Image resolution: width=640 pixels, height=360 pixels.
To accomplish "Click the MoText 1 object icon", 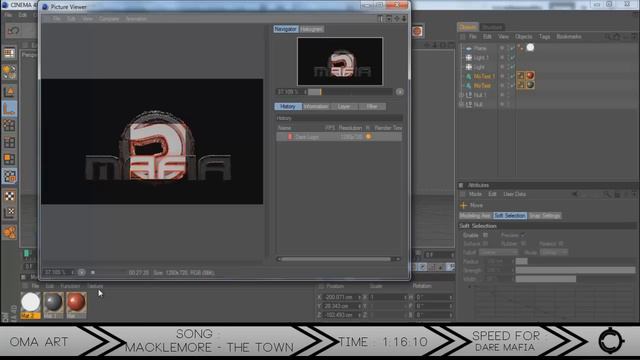I will click(x=469, y=76).
